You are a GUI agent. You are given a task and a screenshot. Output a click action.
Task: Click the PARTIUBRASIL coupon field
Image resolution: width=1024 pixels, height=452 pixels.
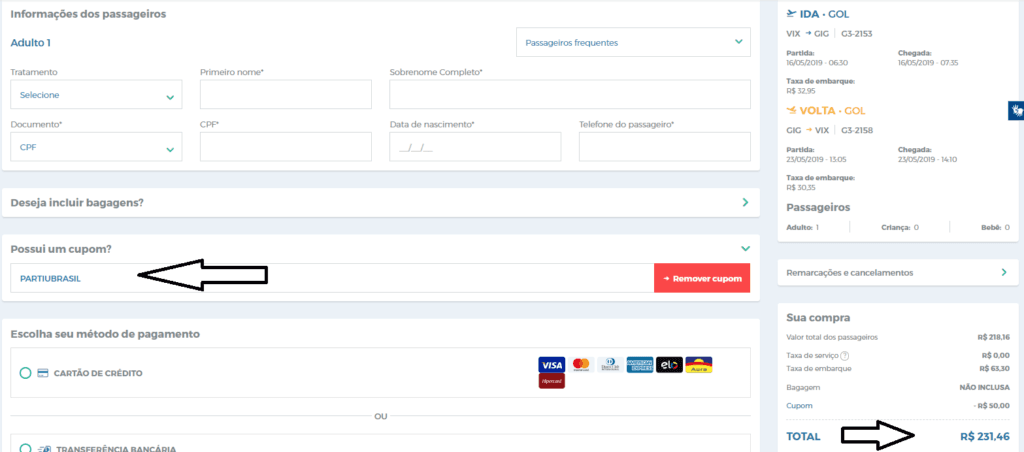pyautogui.click(x=332, y=278)
